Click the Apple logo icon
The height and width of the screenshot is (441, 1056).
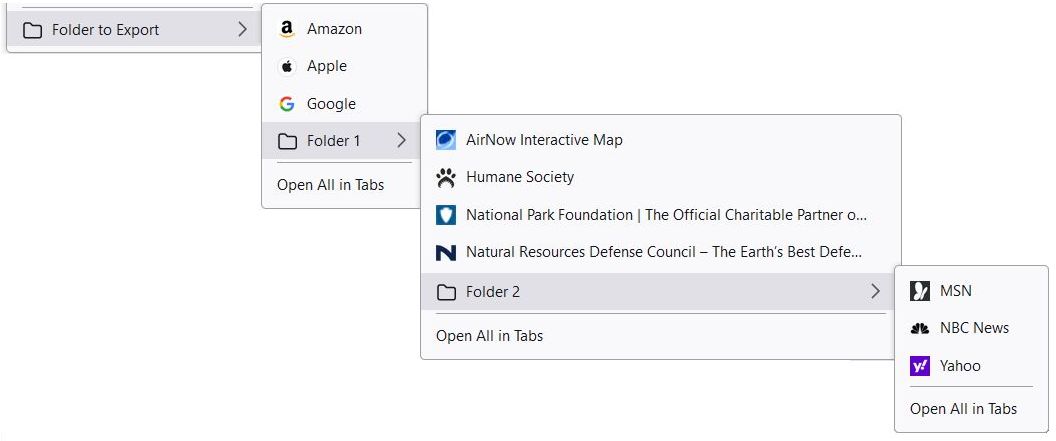pyautogui.click(x=287, y=67)
